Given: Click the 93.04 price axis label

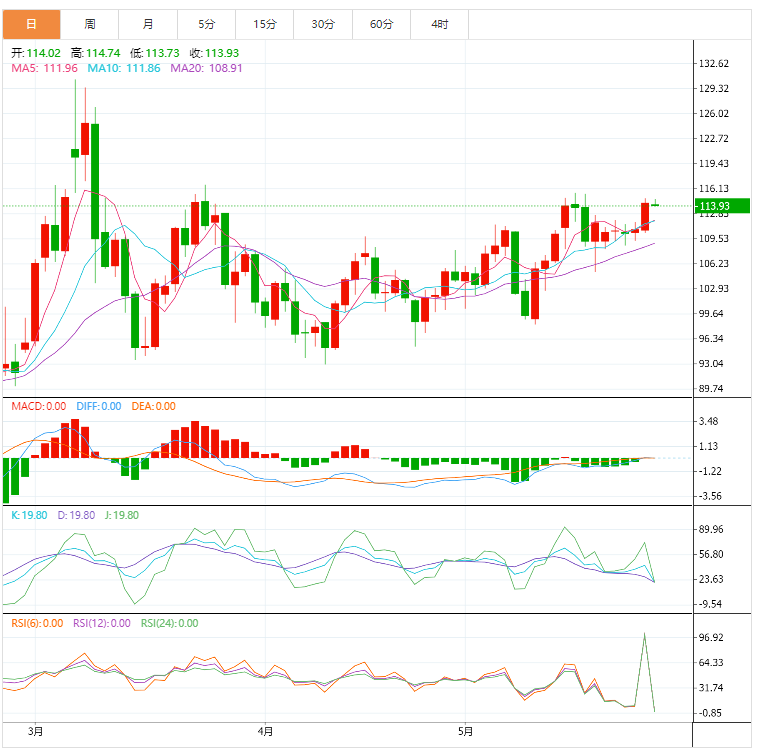Looking at the screenshot, I should coord(711,363).
